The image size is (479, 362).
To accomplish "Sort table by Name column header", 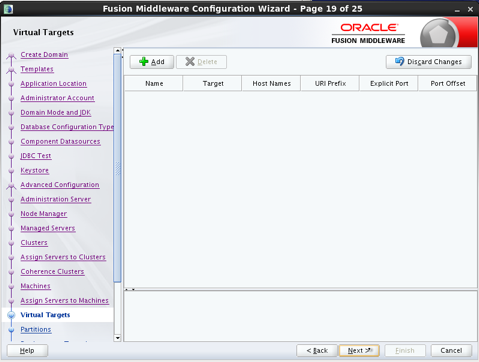I will tap(154, 83).
